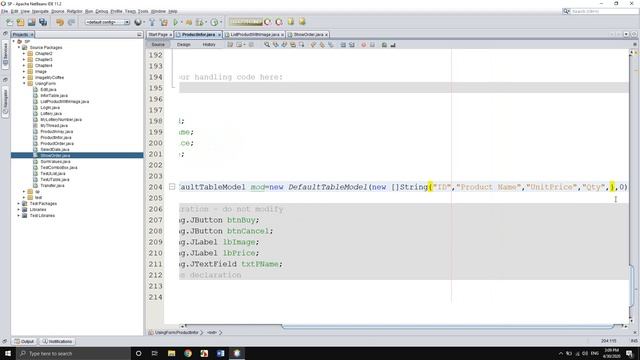This screenshot has height=360, width=640.
Task: Click the Stop Macro Recording icon
Action: (372, 45)
